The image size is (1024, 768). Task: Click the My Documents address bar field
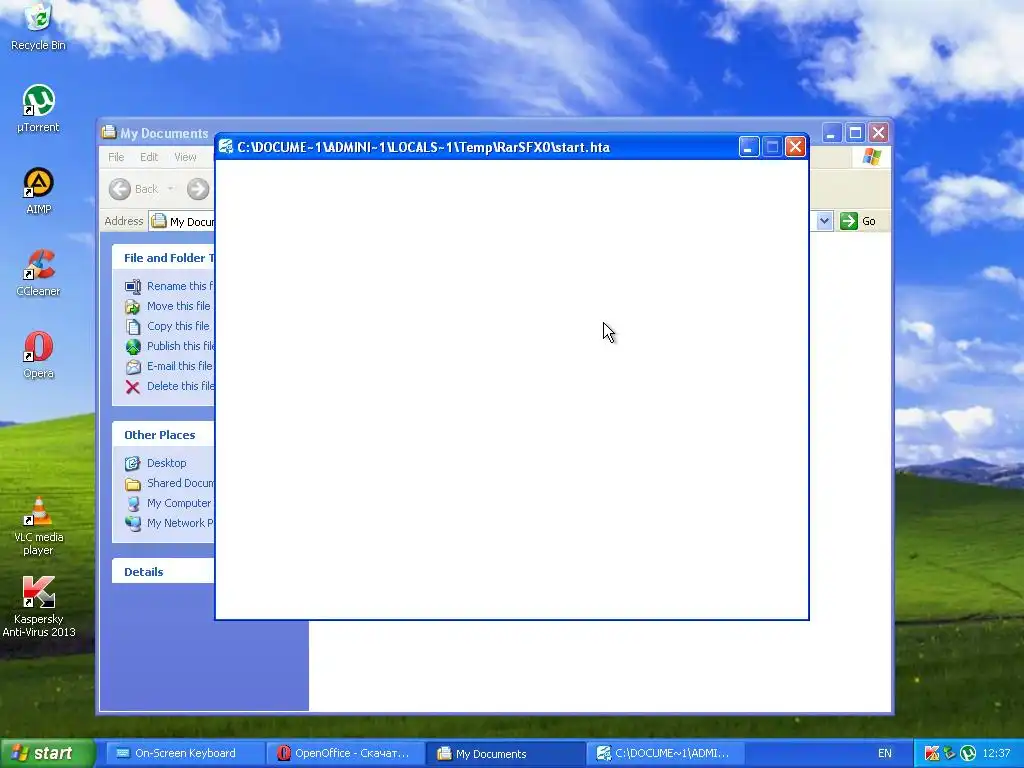(x=182, y=221)
